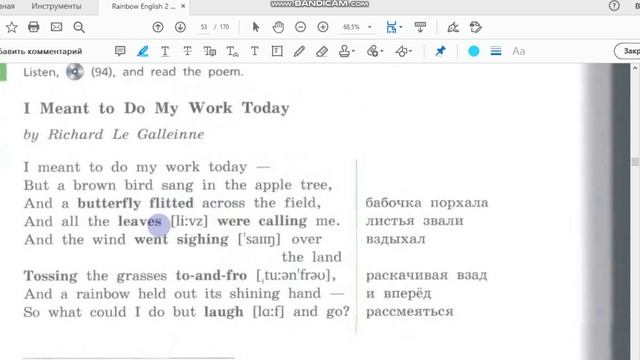640x360 pixels.
Task: Open the attach file paperclip dropdown
Action: coord(375,51)
